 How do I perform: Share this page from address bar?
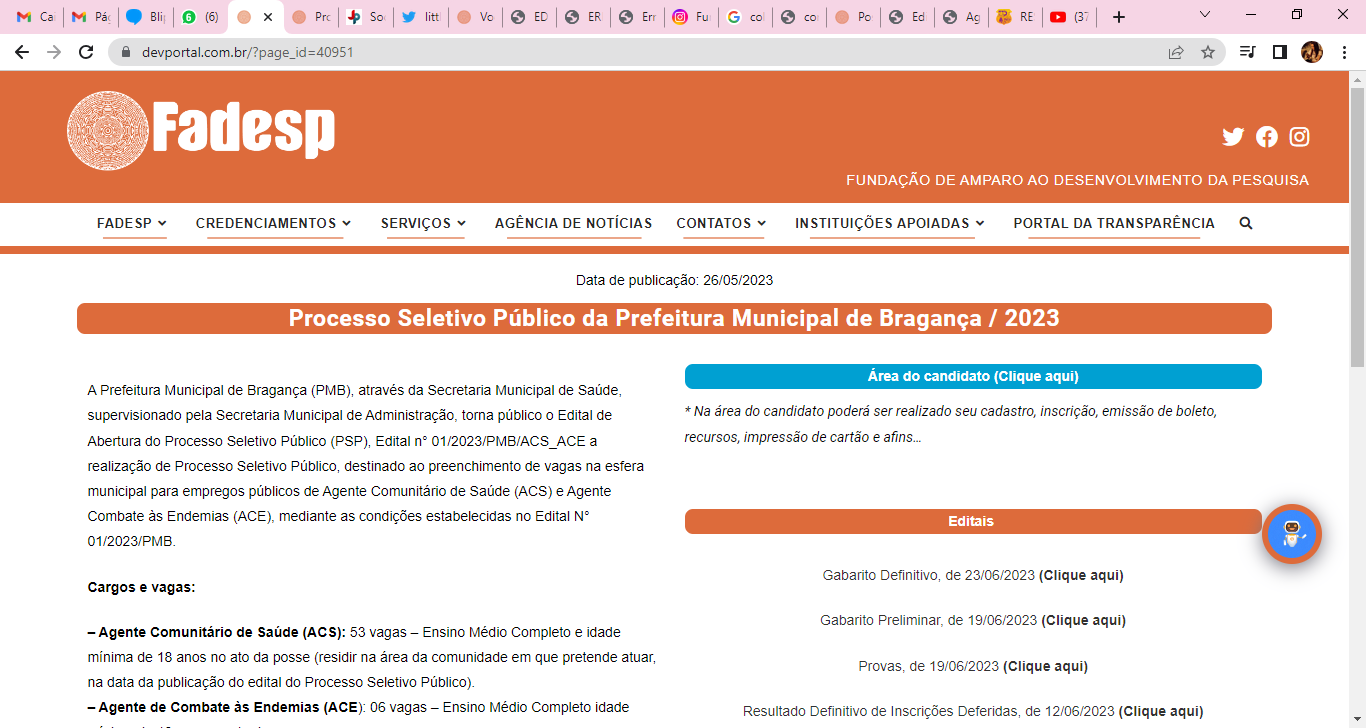tap(1176, 52)
